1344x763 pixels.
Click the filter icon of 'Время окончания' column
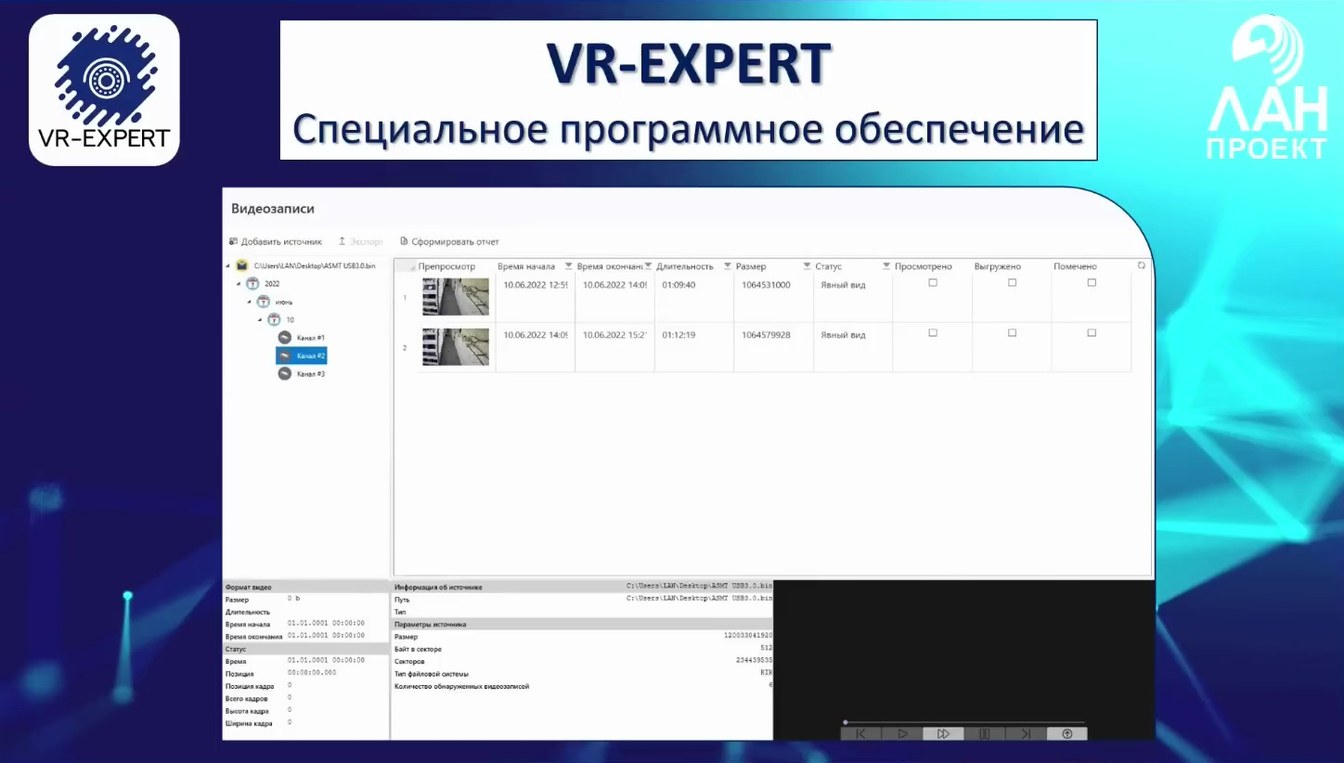click(x=648, y=267)
